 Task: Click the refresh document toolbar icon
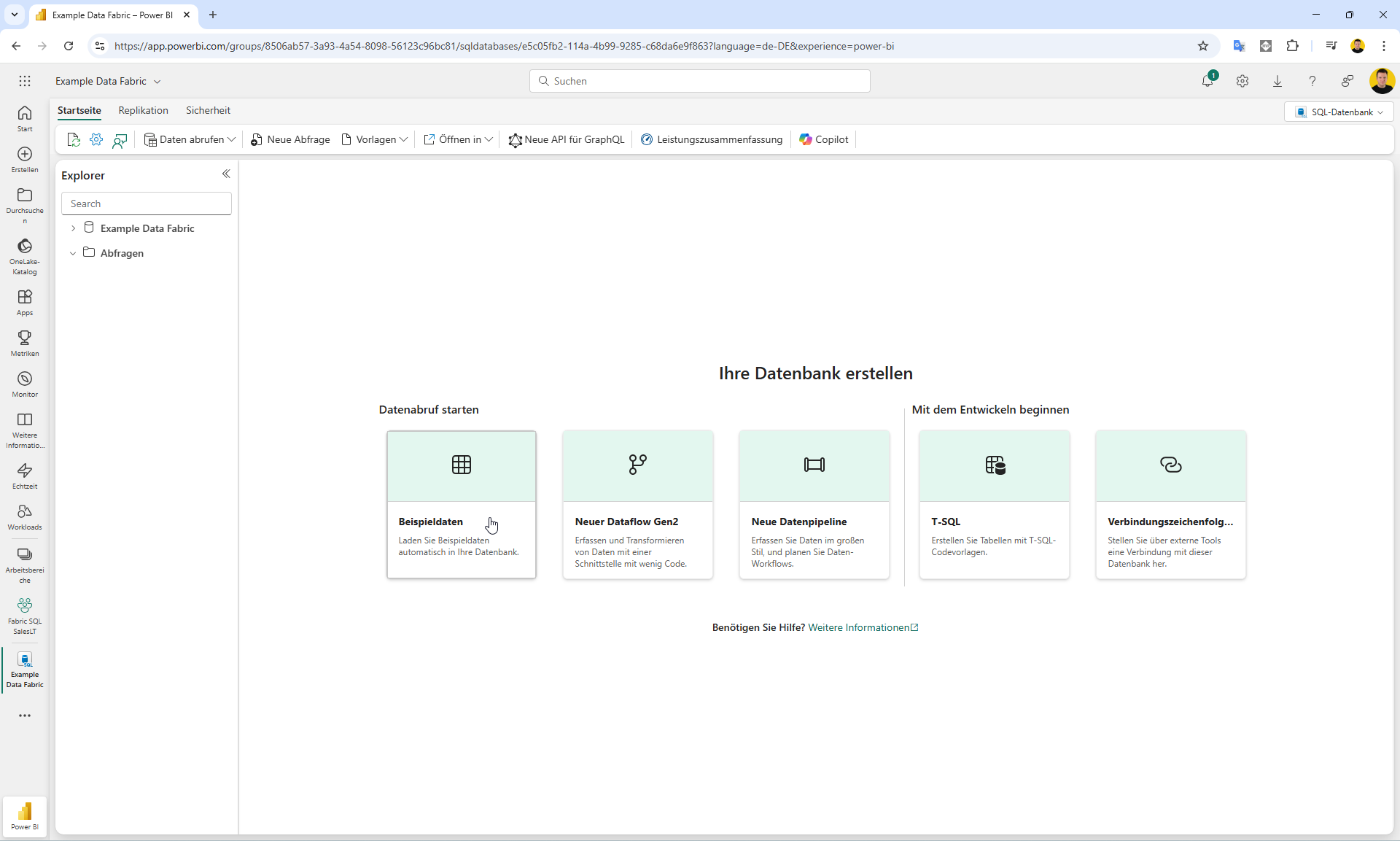point(73,139)
